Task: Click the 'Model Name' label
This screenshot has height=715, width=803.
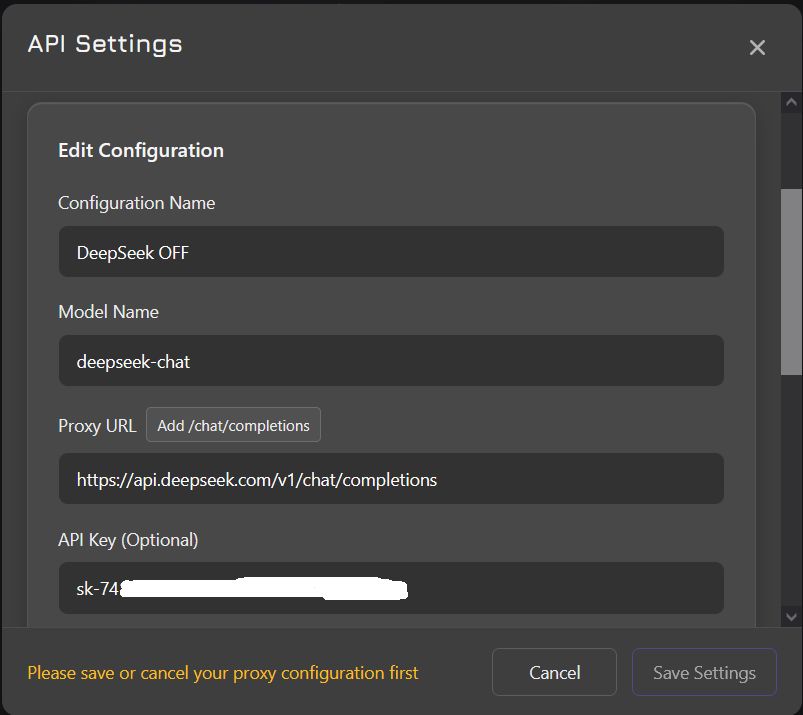Action: (x=108, y=312)
